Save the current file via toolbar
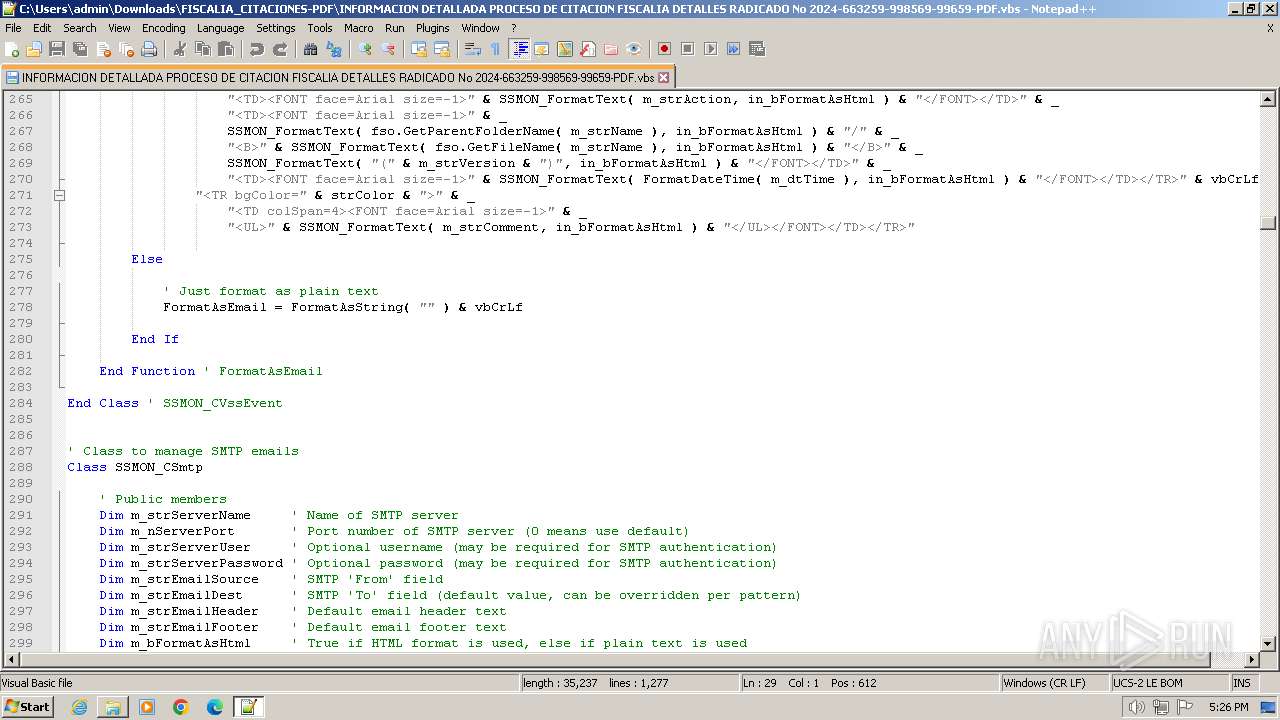Viewport: 1280px width, 720px height. [x=57, y=49]
